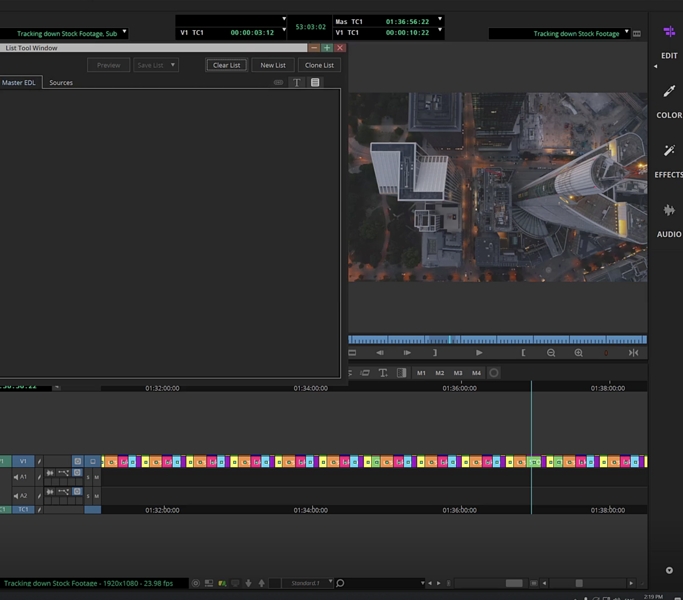Zoom out with the minus magnifier icon
683x600 pixels.
[x=551, y=353]
